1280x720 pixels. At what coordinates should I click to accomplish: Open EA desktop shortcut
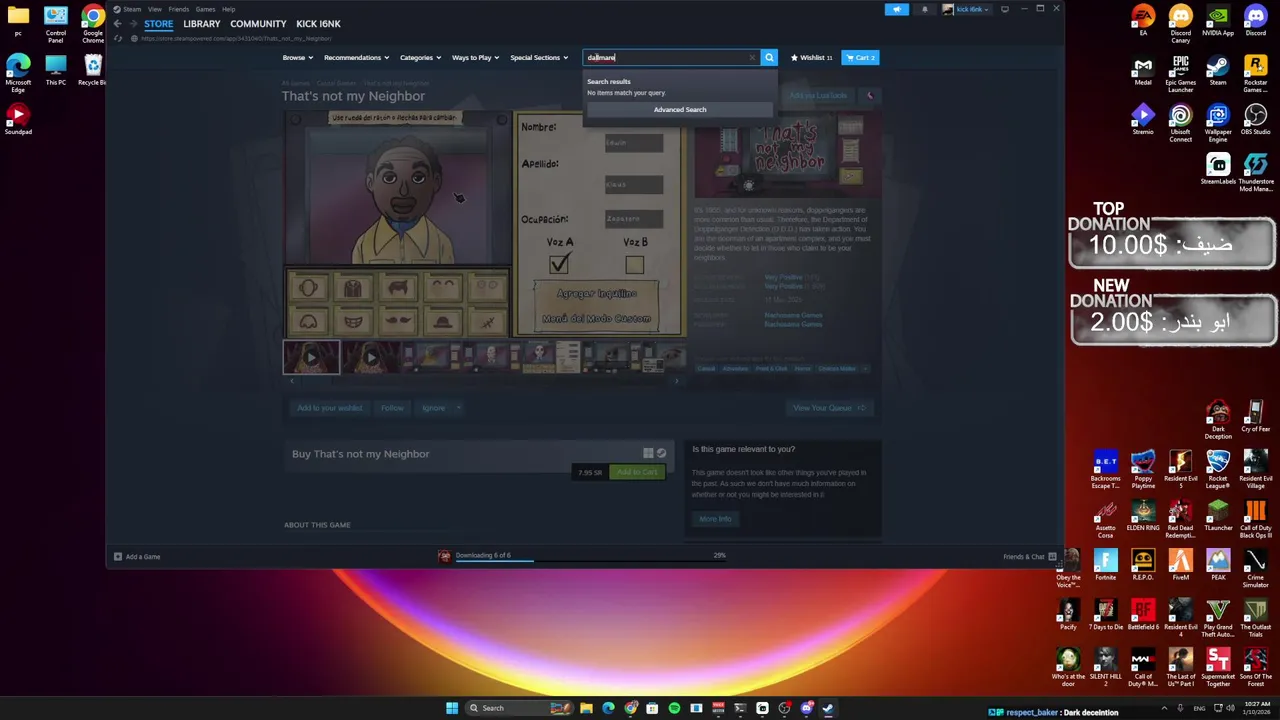point(1143,20)
